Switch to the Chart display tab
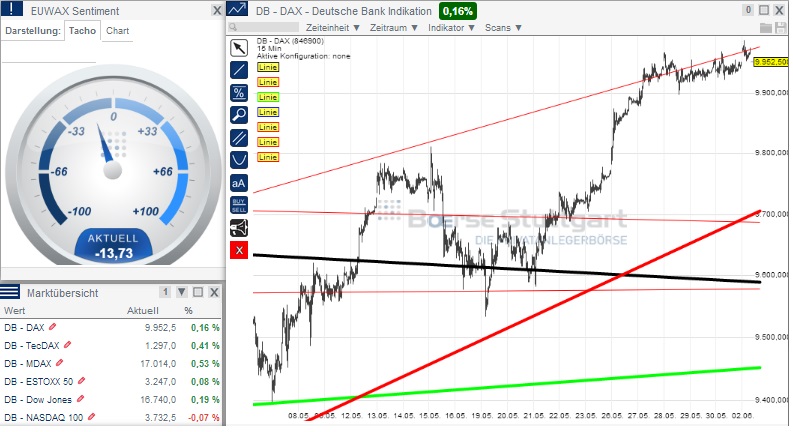 pyautogui.click(x=117, y=31)
